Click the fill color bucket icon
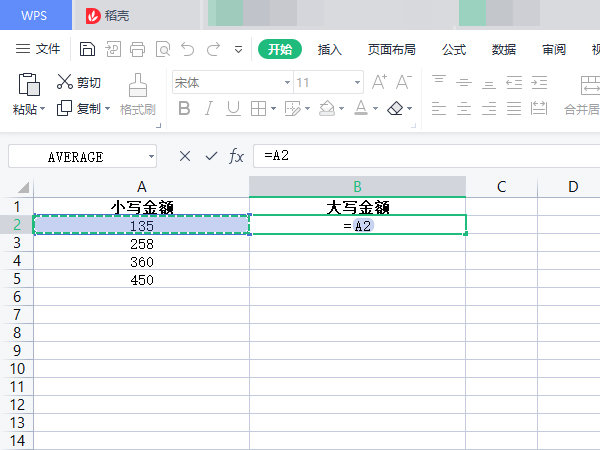600x450 pixels. coord(327,109)
